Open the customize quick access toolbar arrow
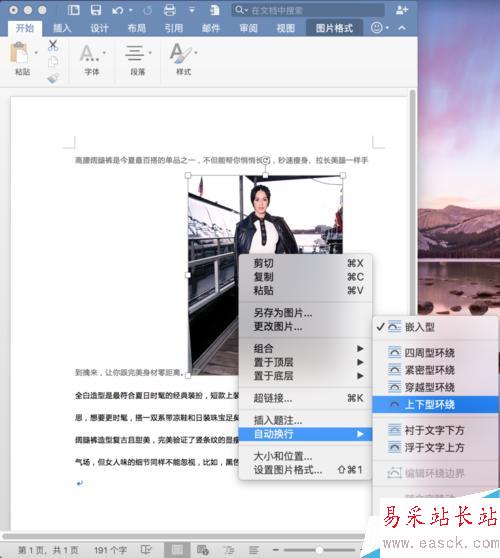The image size is (500, 558). point(192,10)
